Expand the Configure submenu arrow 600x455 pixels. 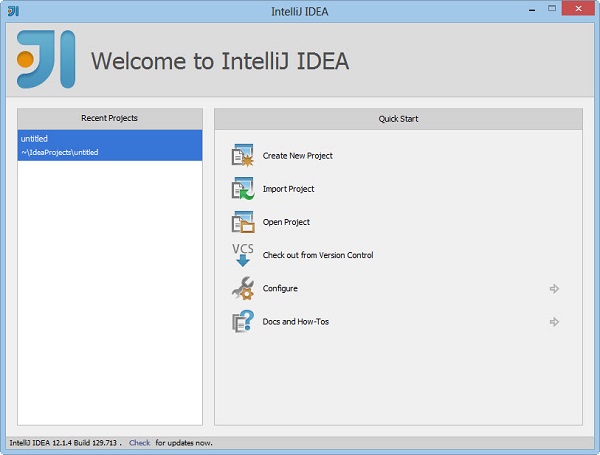554,289
